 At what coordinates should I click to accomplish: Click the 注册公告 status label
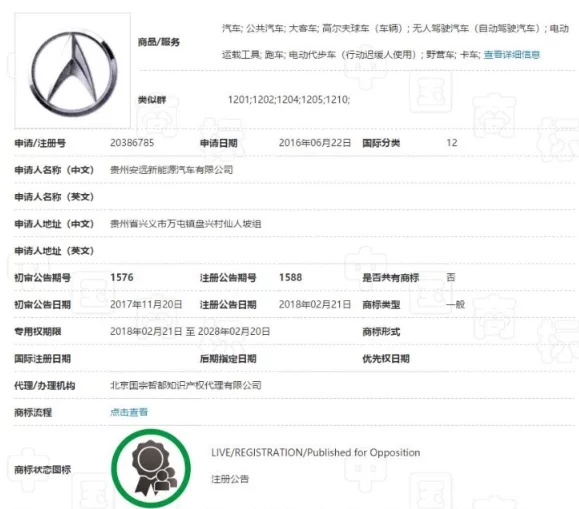coord(230,479)
